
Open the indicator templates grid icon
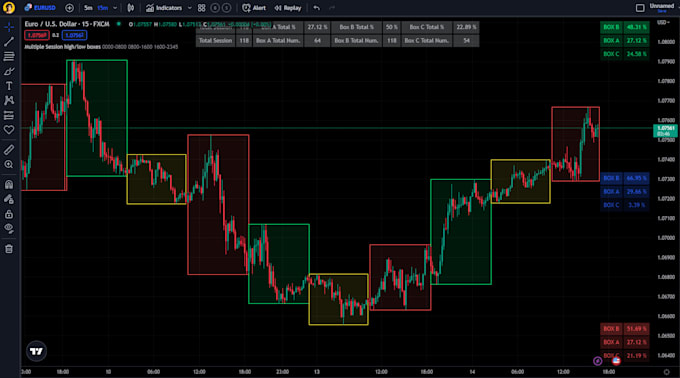[202, 8]
